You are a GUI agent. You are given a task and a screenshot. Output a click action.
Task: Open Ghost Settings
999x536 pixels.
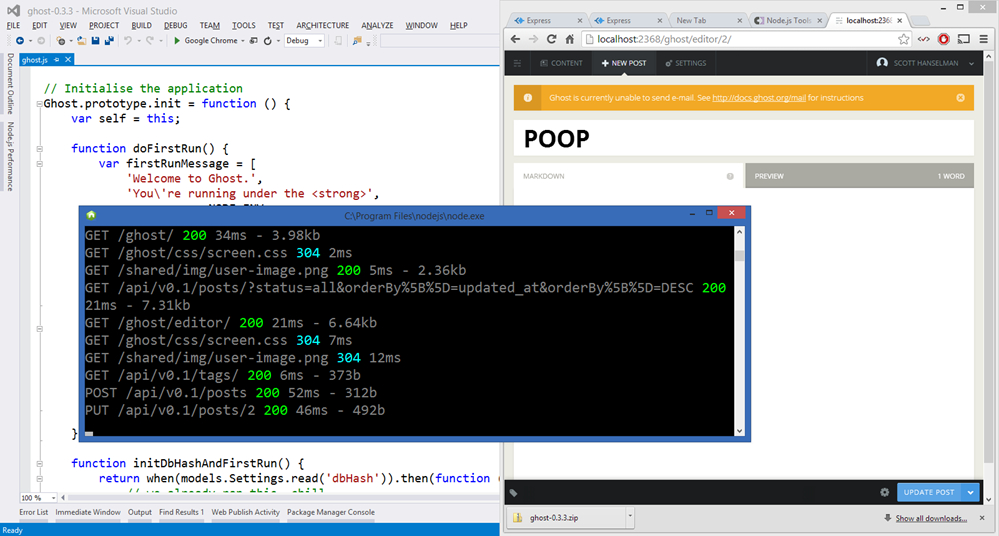(686, 63)
